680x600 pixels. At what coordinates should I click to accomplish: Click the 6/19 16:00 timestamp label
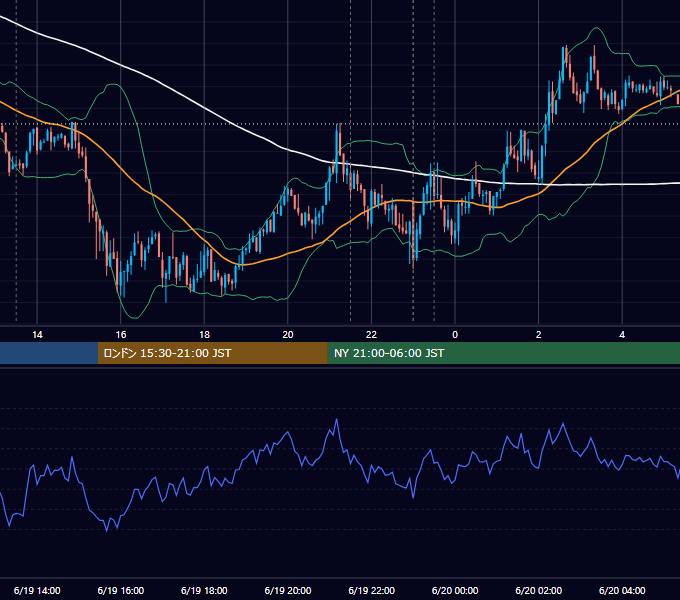pos(121,590)
